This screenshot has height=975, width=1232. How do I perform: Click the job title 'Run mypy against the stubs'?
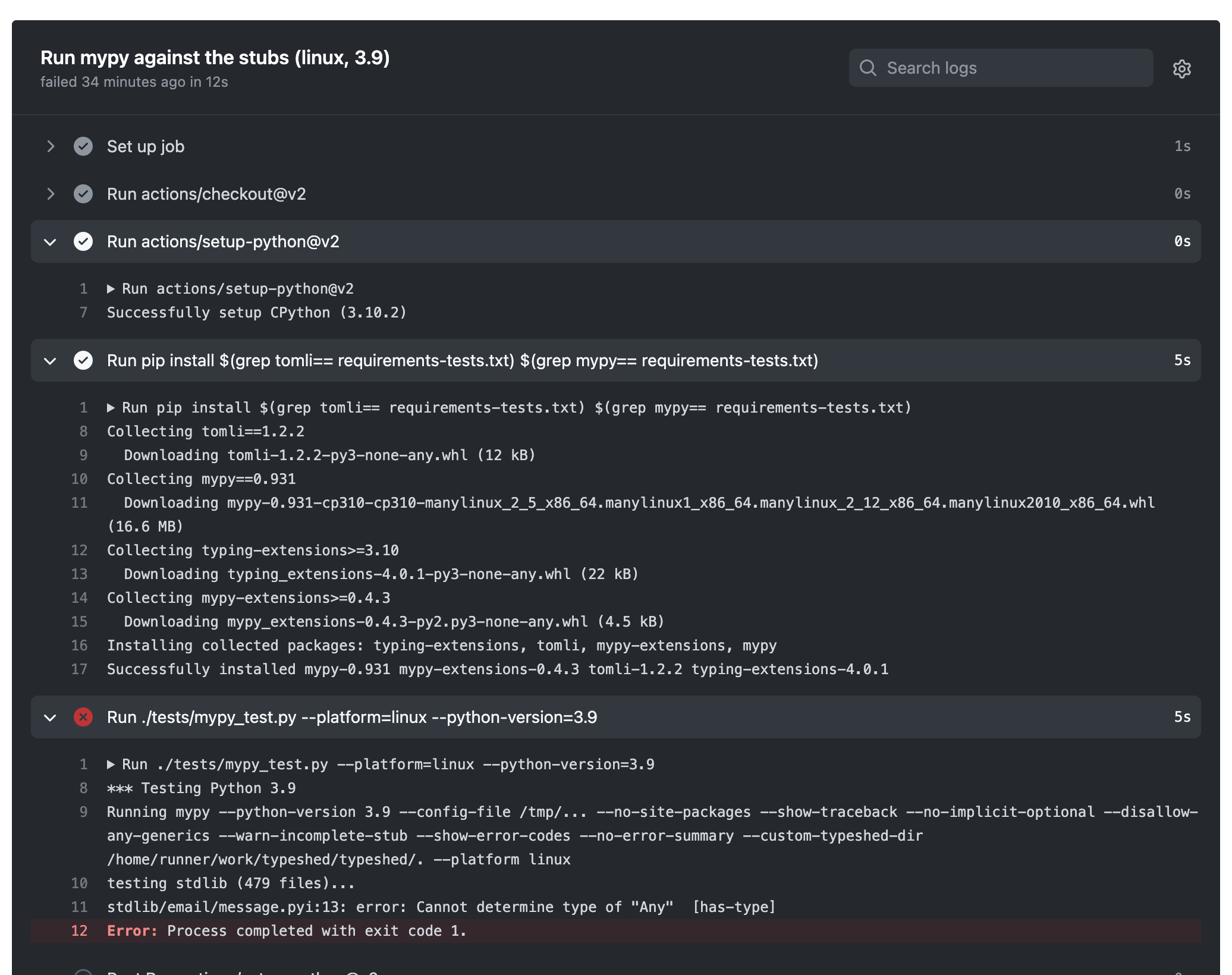(215, 58)
